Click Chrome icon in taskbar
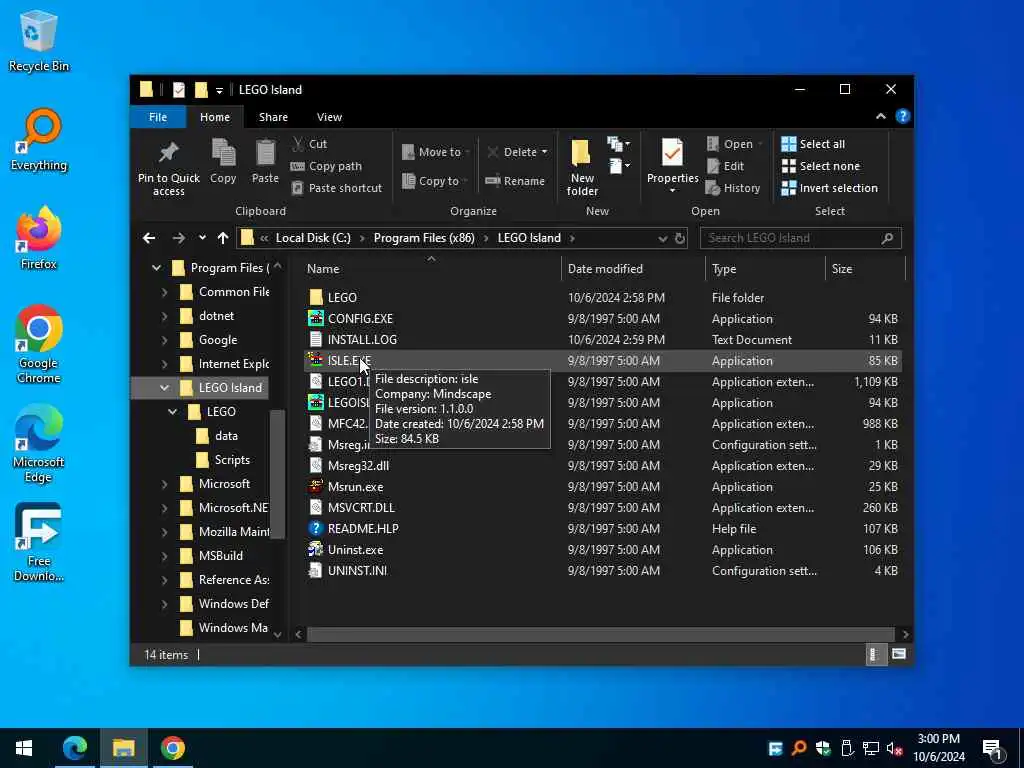Viewport: 1024px width, 768px height. pyautogui.click(x=172, y=748)
